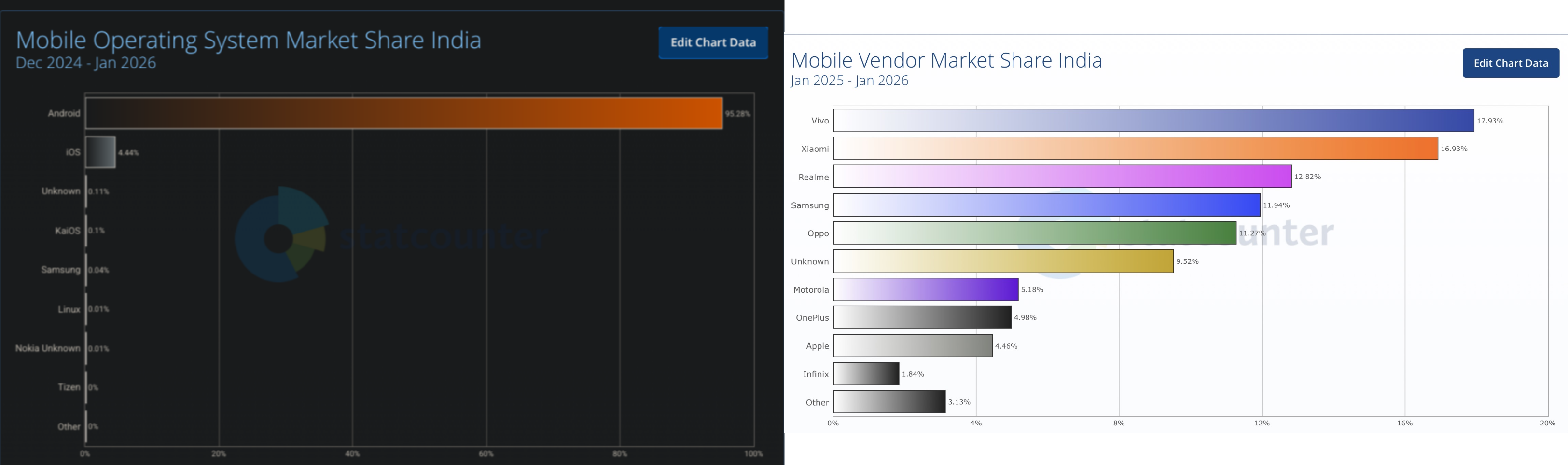The image size is (1568, 465).
Task: Click the KaiOS axis label
Action: [68, 231]
